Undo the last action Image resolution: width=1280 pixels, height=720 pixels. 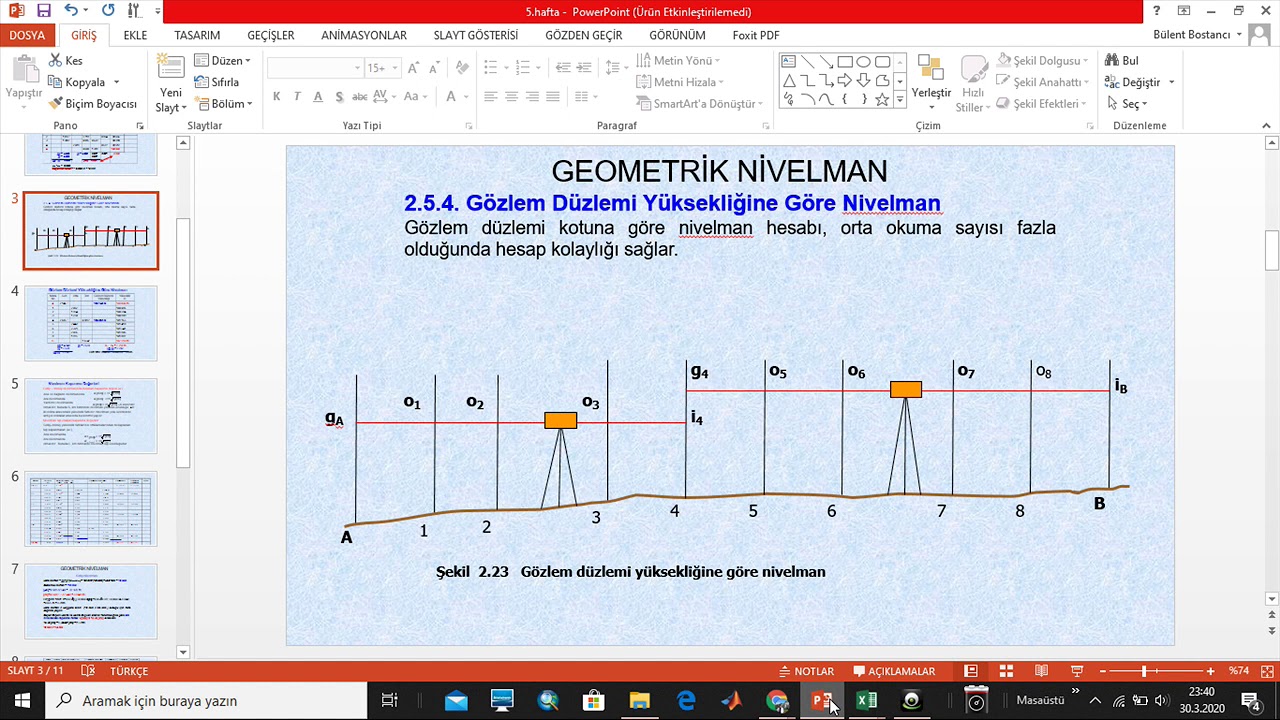[70, 11]
